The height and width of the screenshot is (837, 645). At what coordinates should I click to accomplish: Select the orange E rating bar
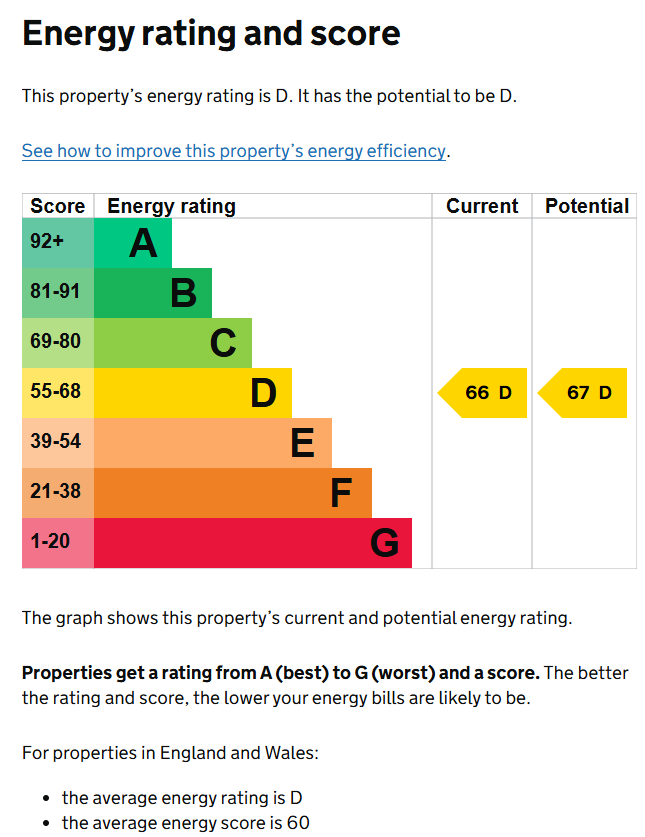(213, 443)
